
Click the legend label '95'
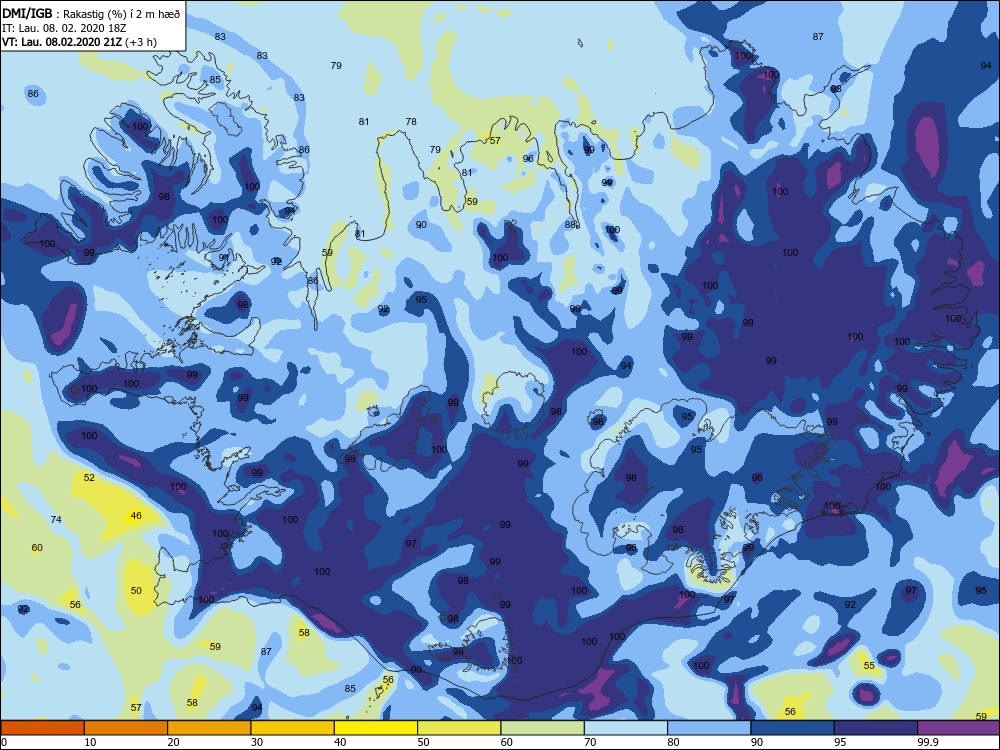click(841, 742)
